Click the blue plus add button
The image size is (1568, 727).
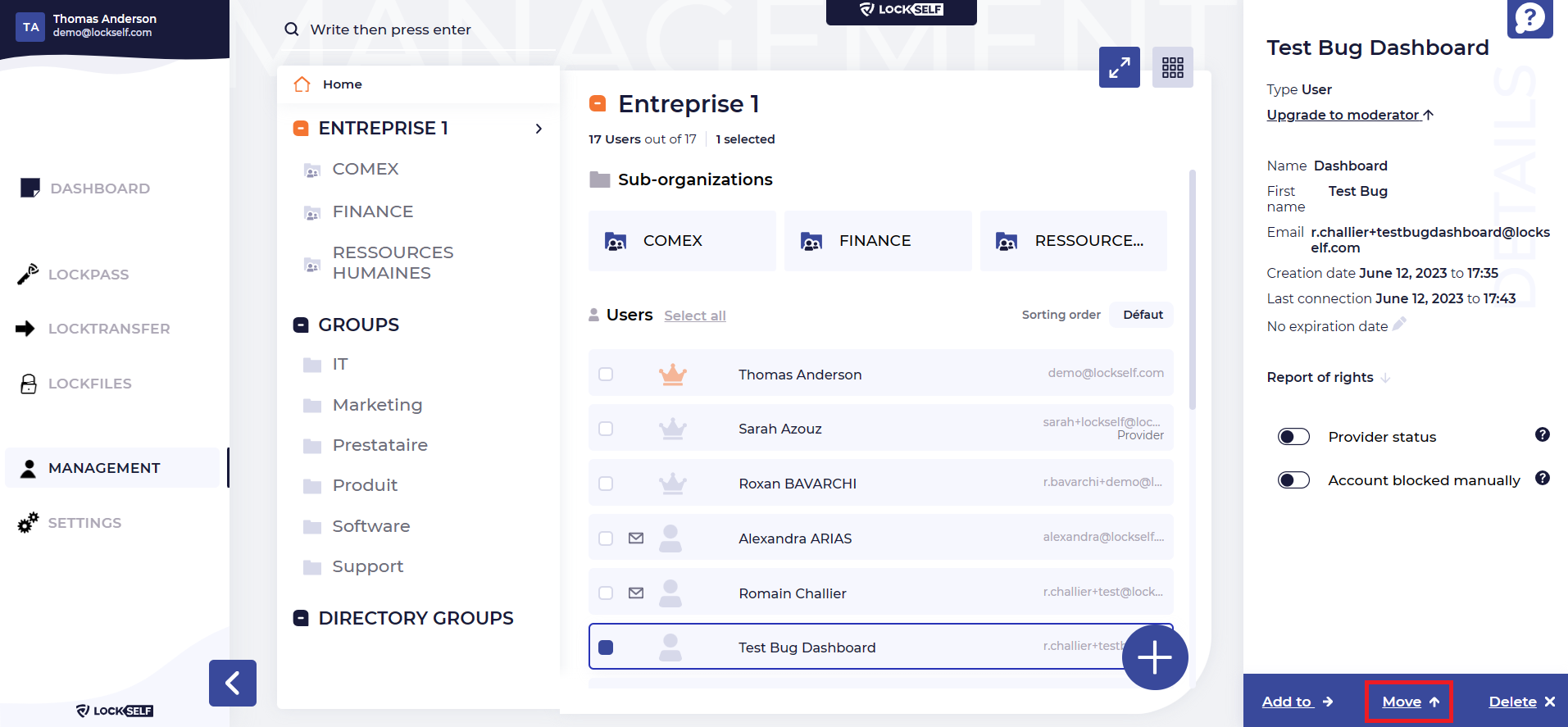(1155, 657)
